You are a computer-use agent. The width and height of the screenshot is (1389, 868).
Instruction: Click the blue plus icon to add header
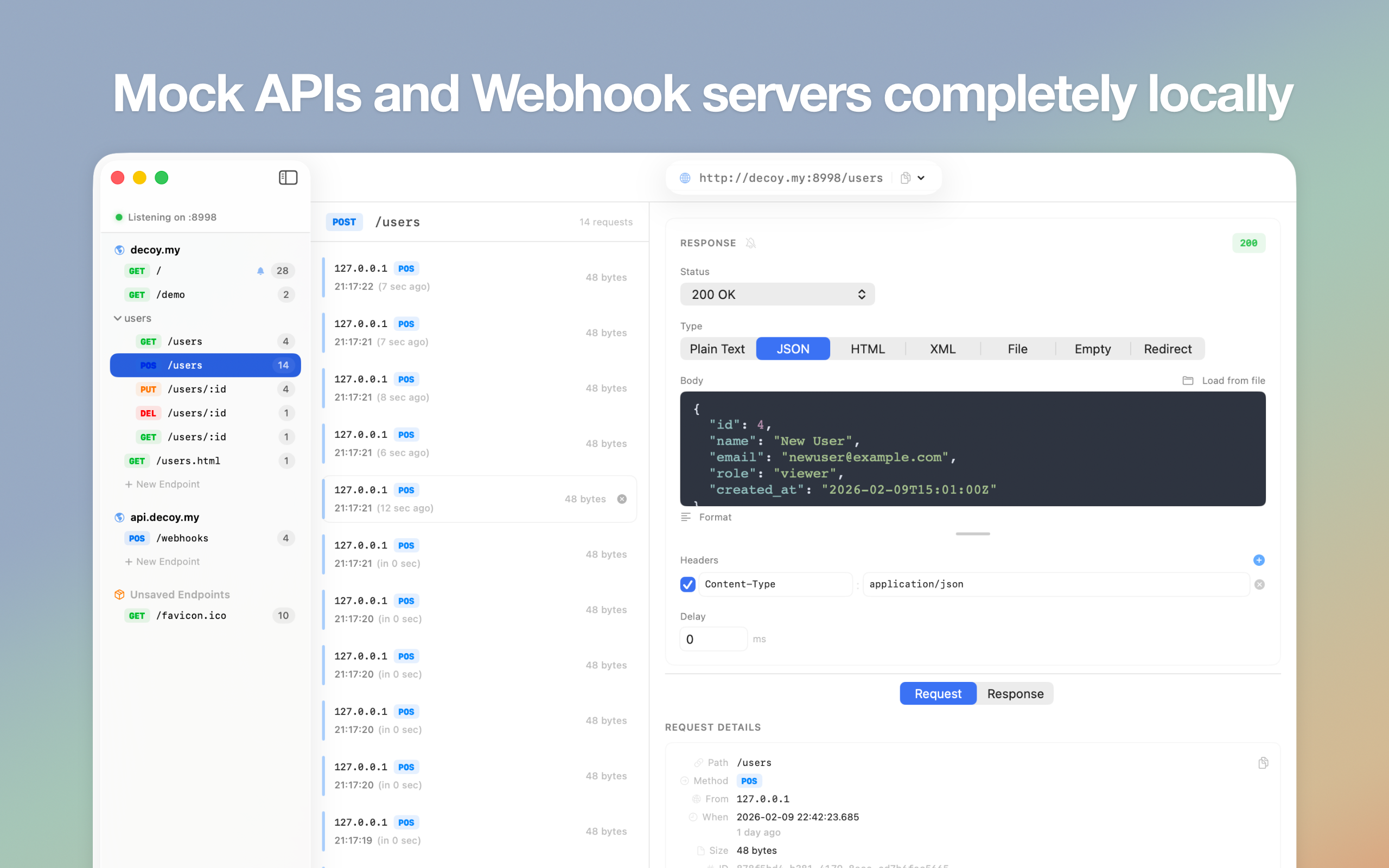pyautogui.click(x=1258, y=560)
